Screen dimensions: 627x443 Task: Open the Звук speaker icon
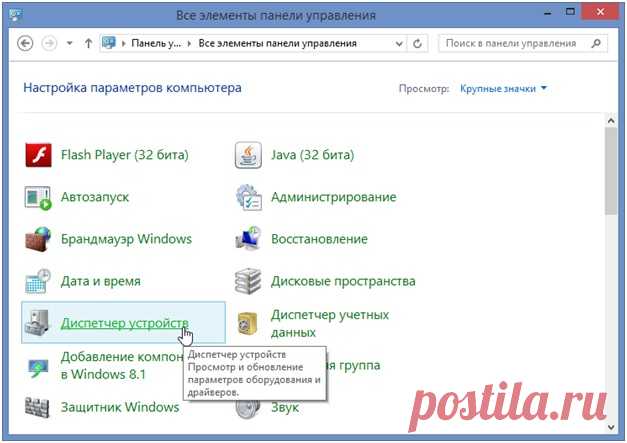[248, 409]
